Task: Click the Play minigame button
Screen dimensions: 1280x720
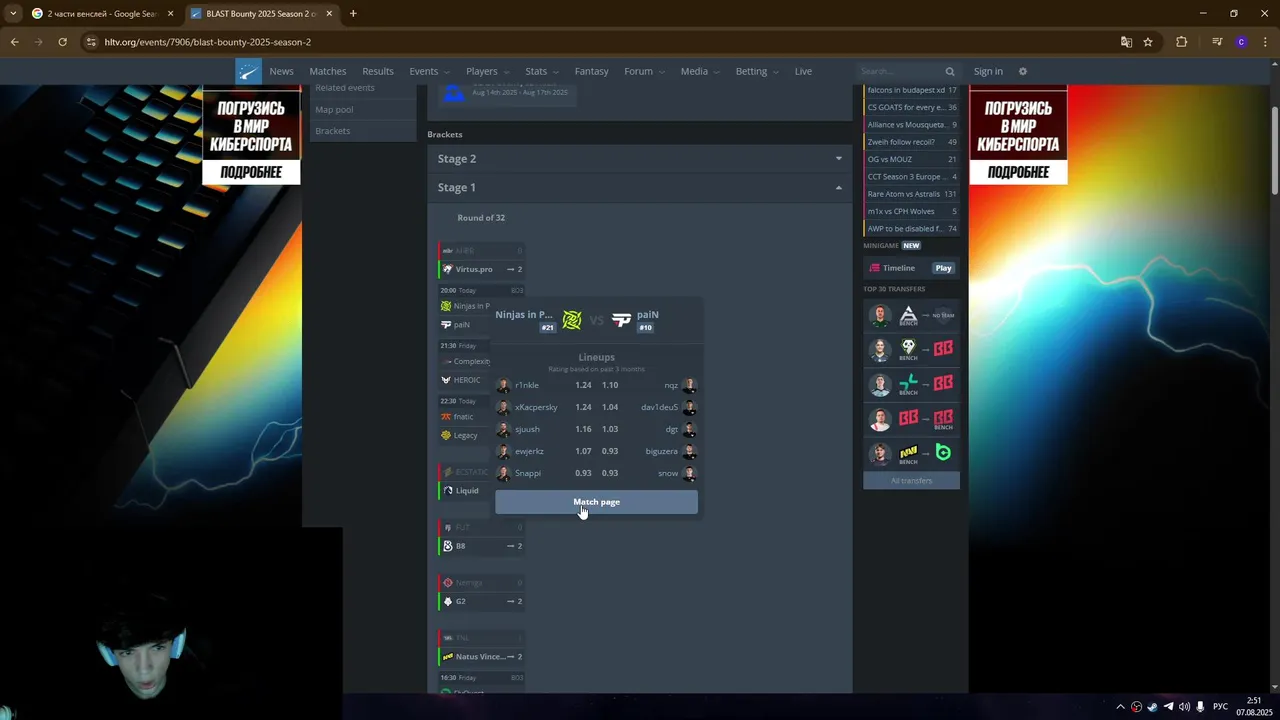Action: pos(944,268)
